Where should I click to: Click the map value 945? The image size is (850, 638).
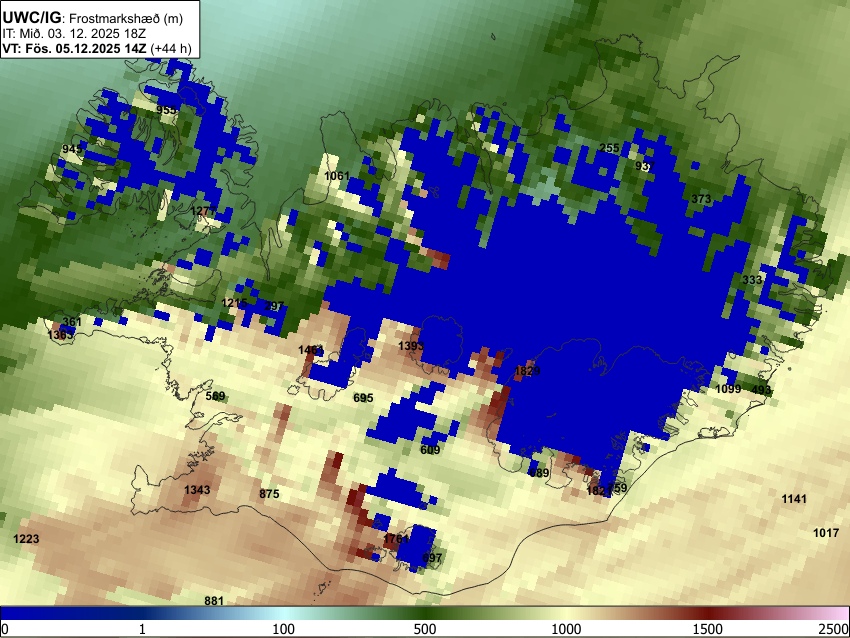pos(72,149)
